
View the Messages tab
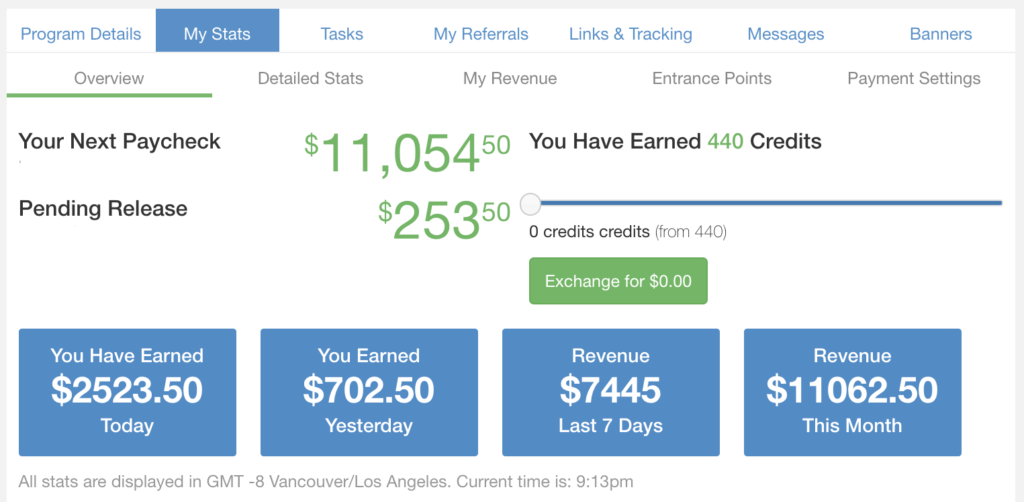pyautogui.click(x=786, y=34)
